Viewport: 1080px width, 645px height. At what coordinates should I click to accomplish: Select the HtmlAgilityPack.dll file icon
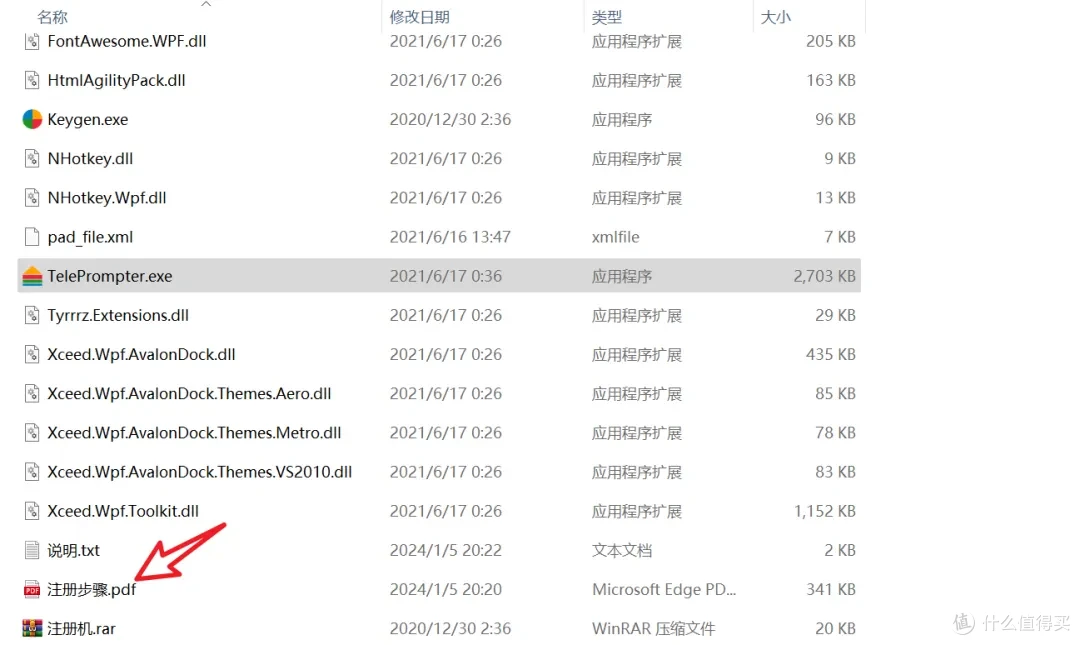pos(32,81)
